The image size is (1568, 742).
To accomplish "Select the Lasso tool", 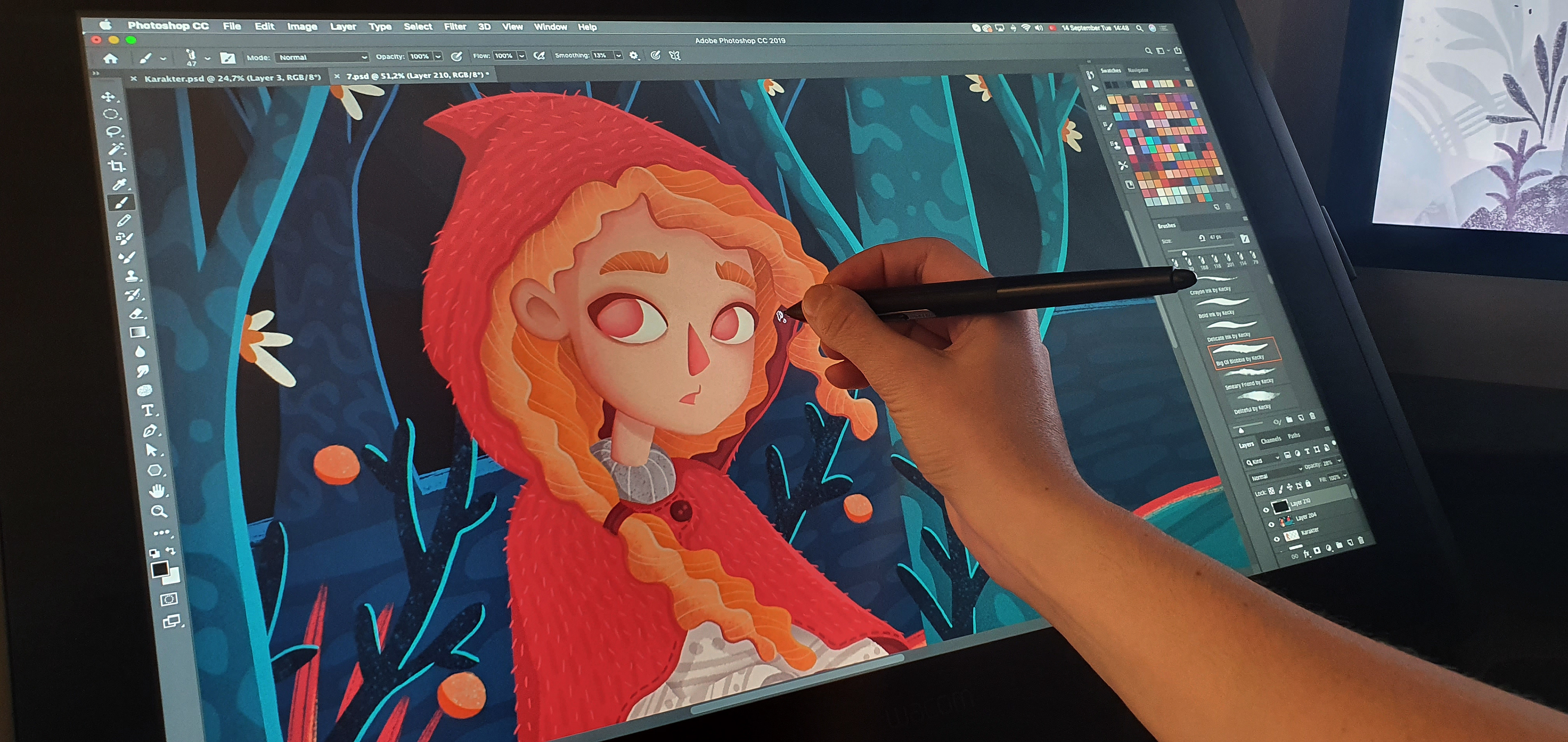I will pos(113,131).
